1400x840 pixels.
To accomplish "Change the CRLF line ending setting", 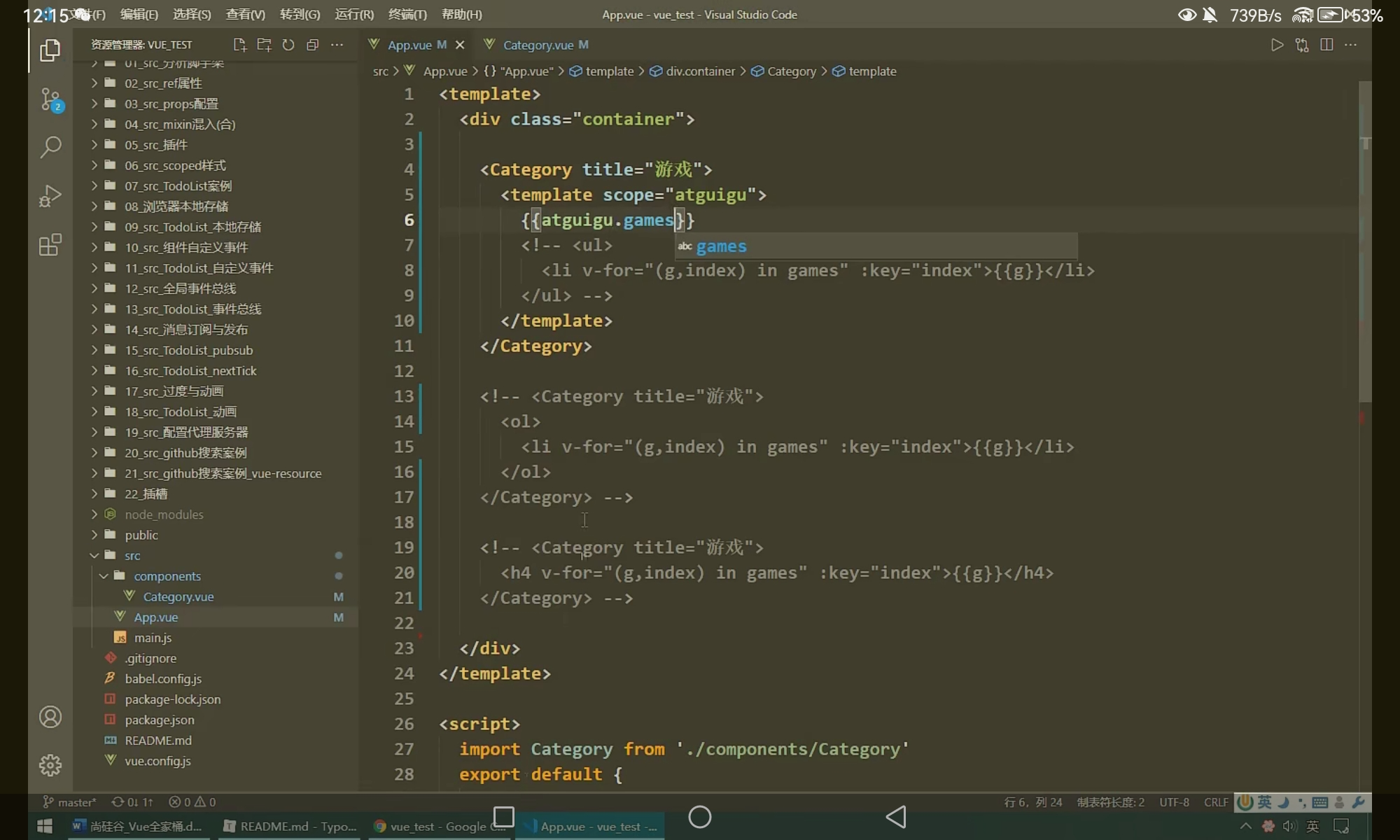I will coord(1216,801).
